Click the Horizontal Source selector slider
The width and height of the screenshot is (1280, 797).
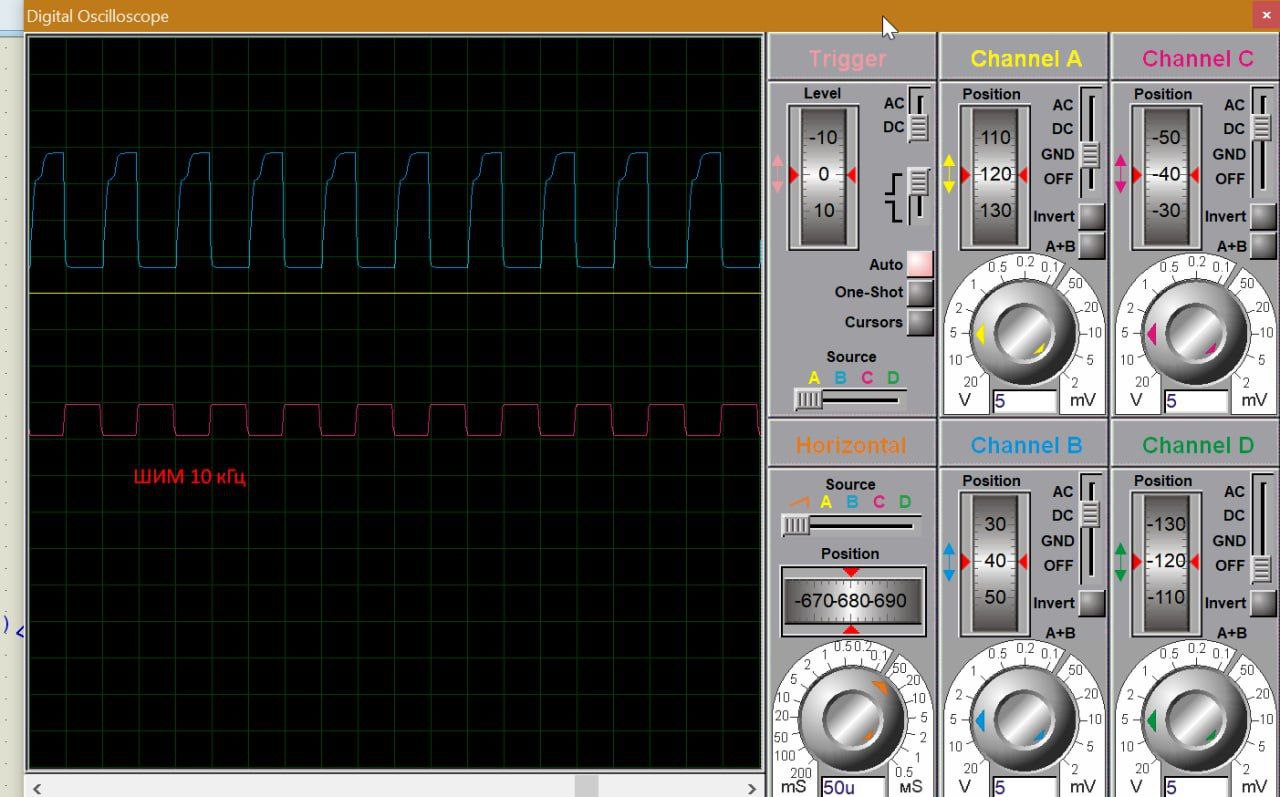(850, 525)
